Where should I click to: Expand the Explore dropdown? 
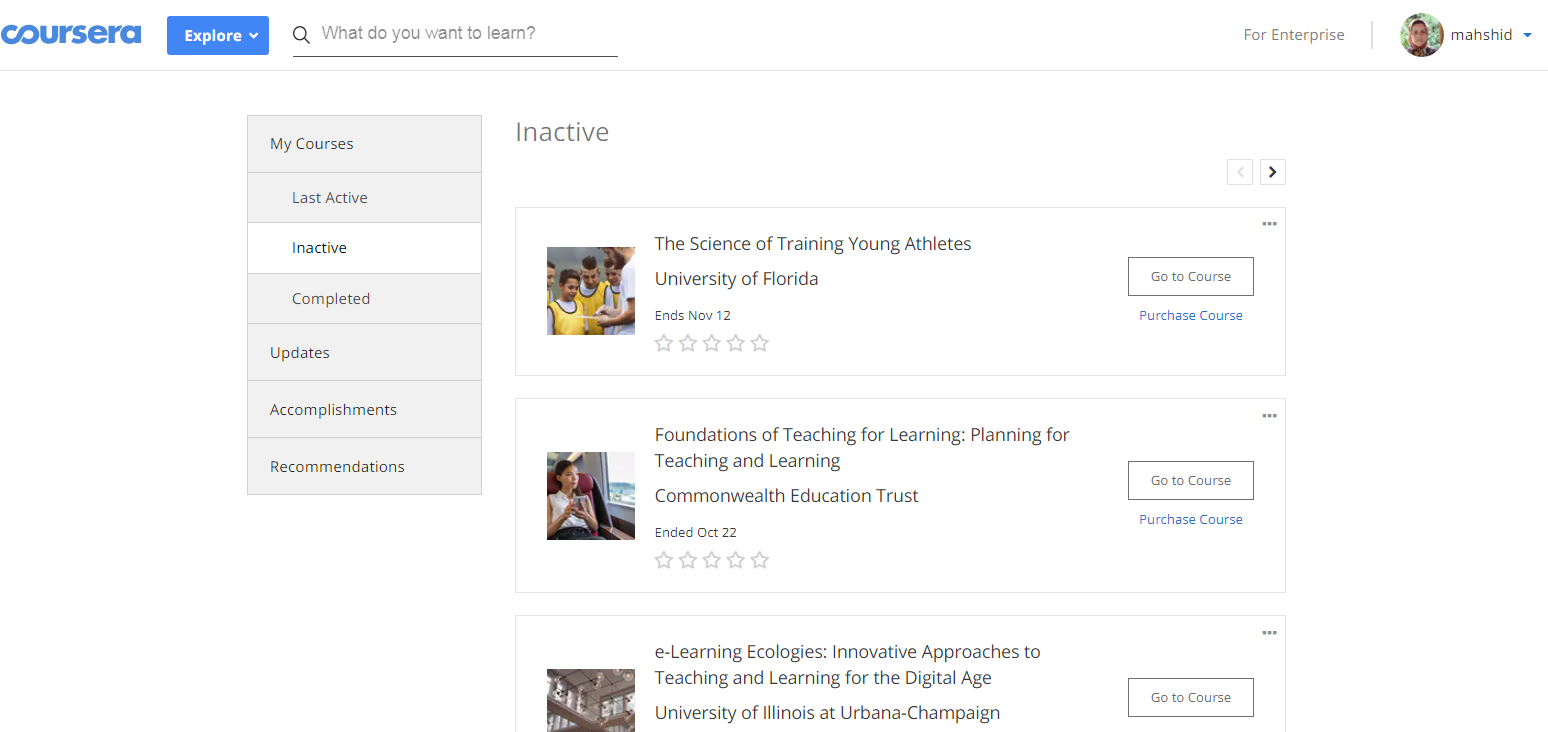coord(218,35)
